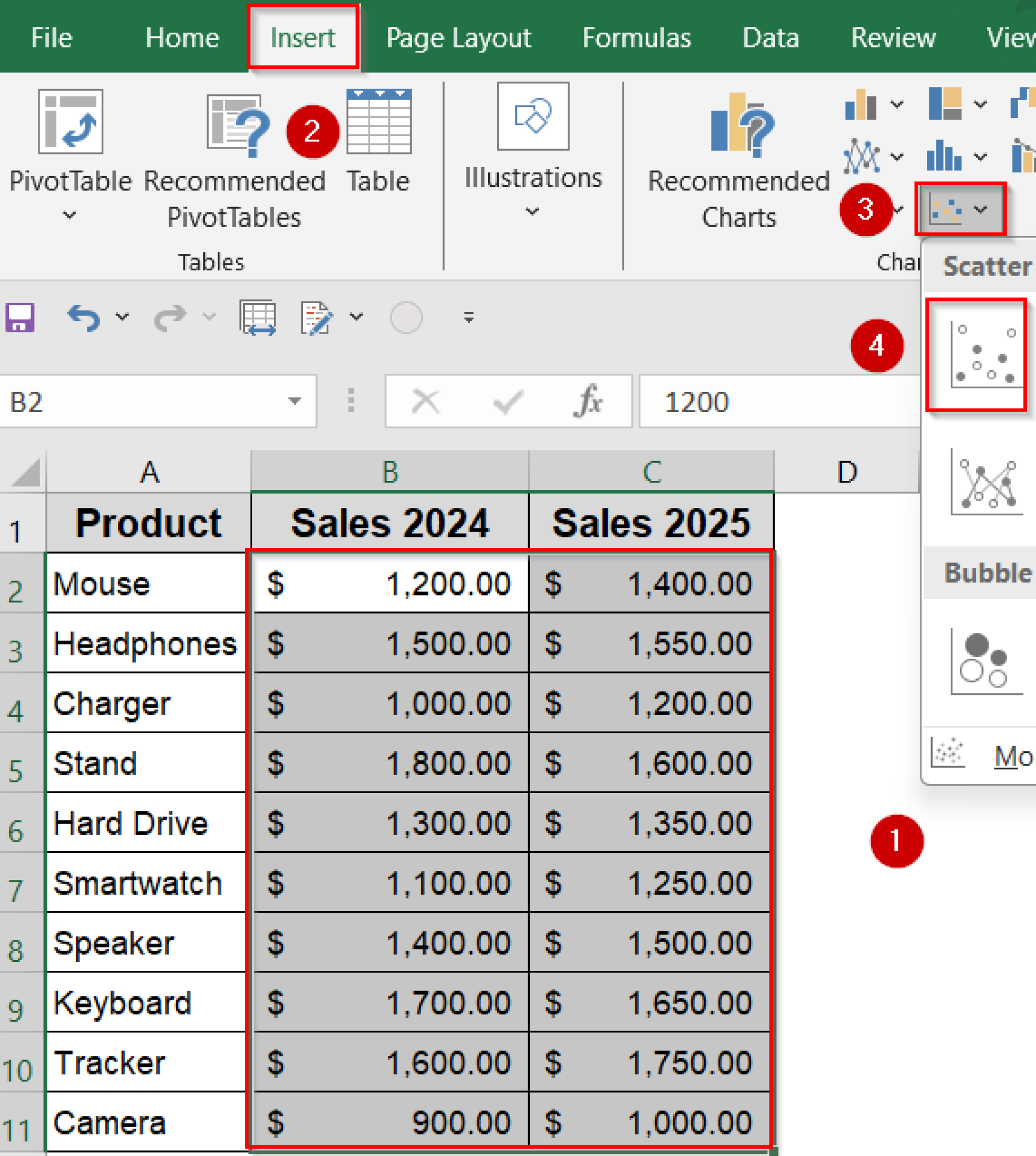The width and height of the screenshot is (1036, 1156).
Task: Click the formula bar showing 1200
Action: click(779, 401)
